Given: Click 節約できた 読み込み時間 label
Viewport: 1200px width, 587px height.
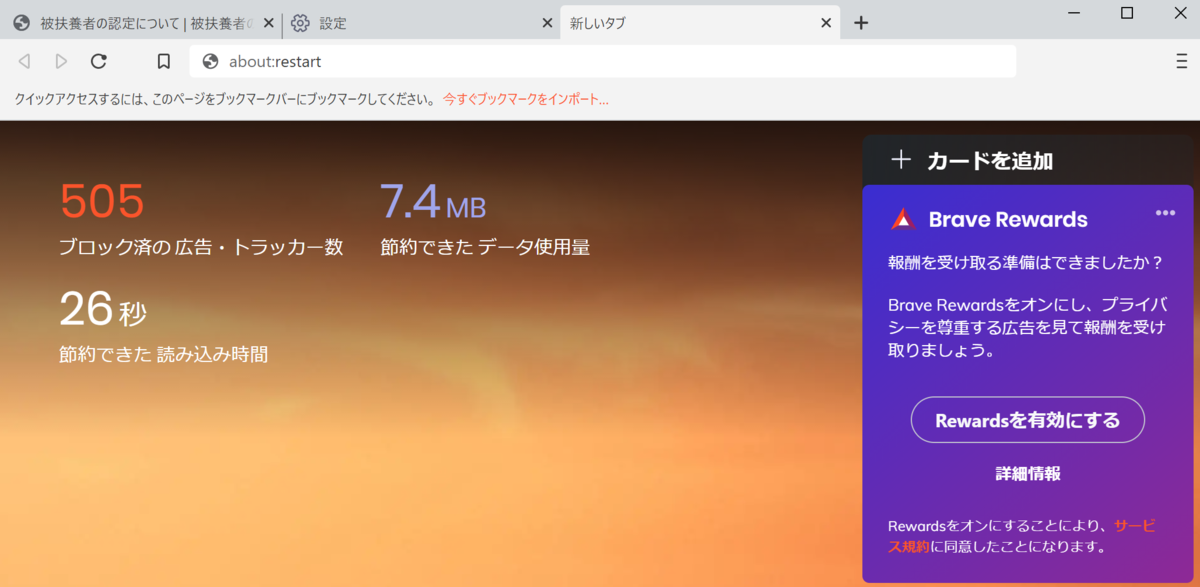Looking at the screenshot, I should (x=163, y=354).
